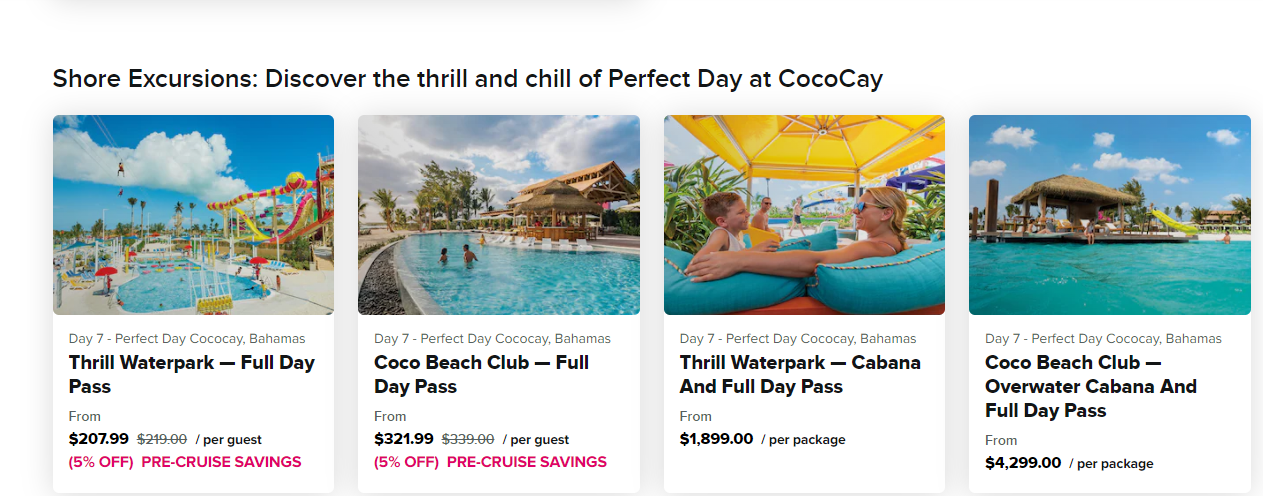
Task: Click the (5% OFF) text on Coco Beach card
Action: pos(406,462)
